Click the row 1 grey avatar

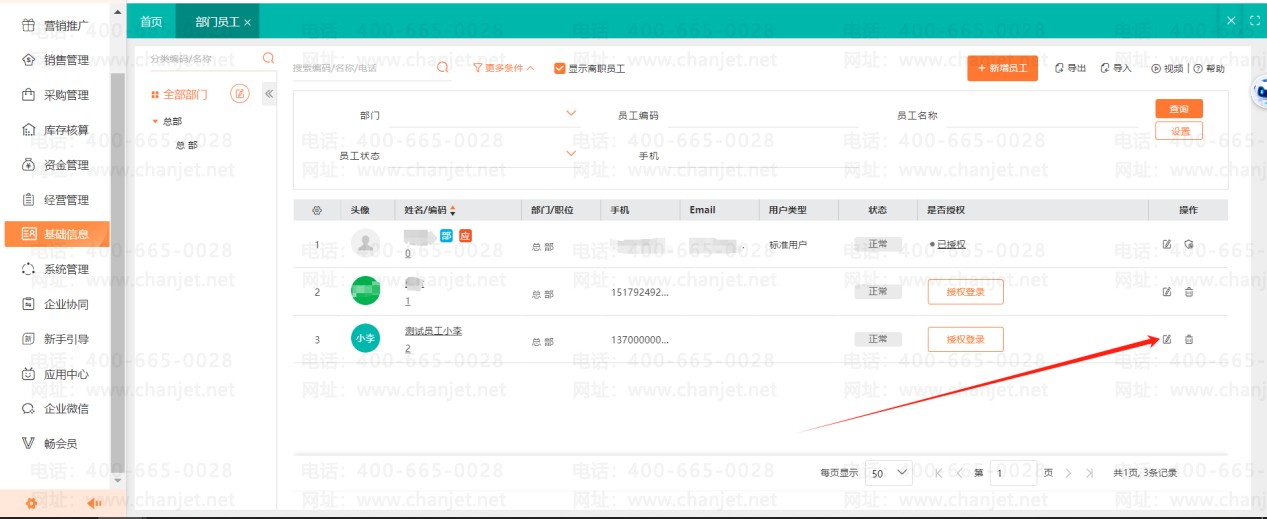(366, 243)
